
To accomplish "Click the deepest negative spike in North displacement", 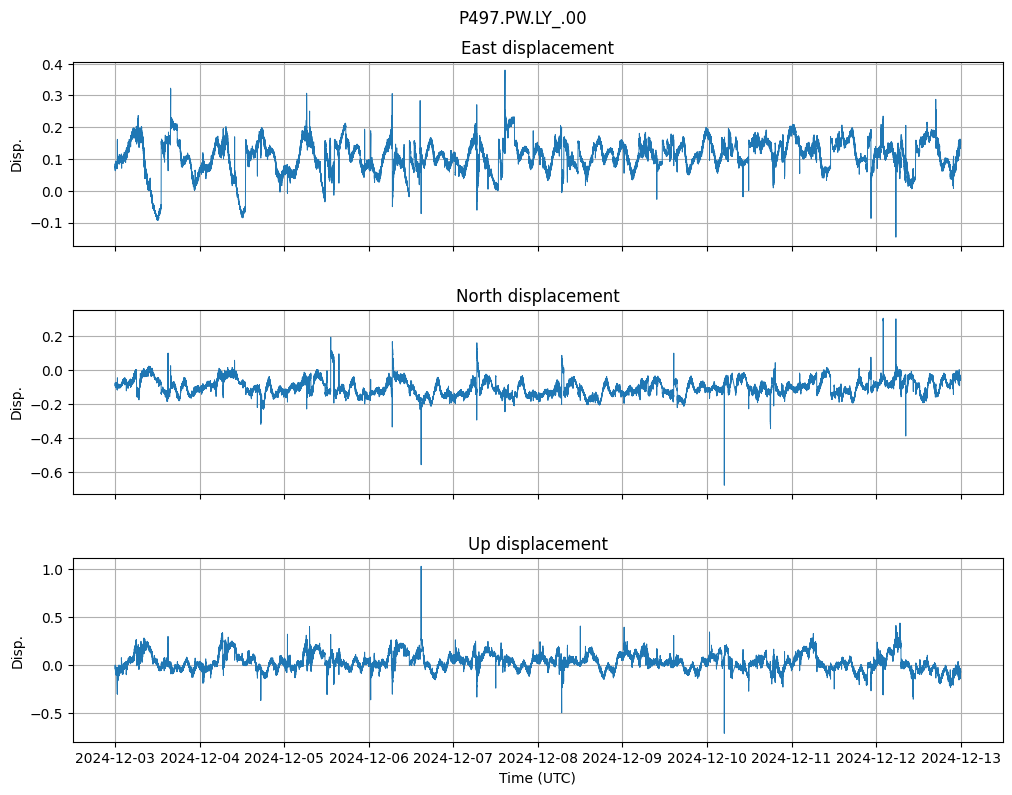I will coord(724,485).
